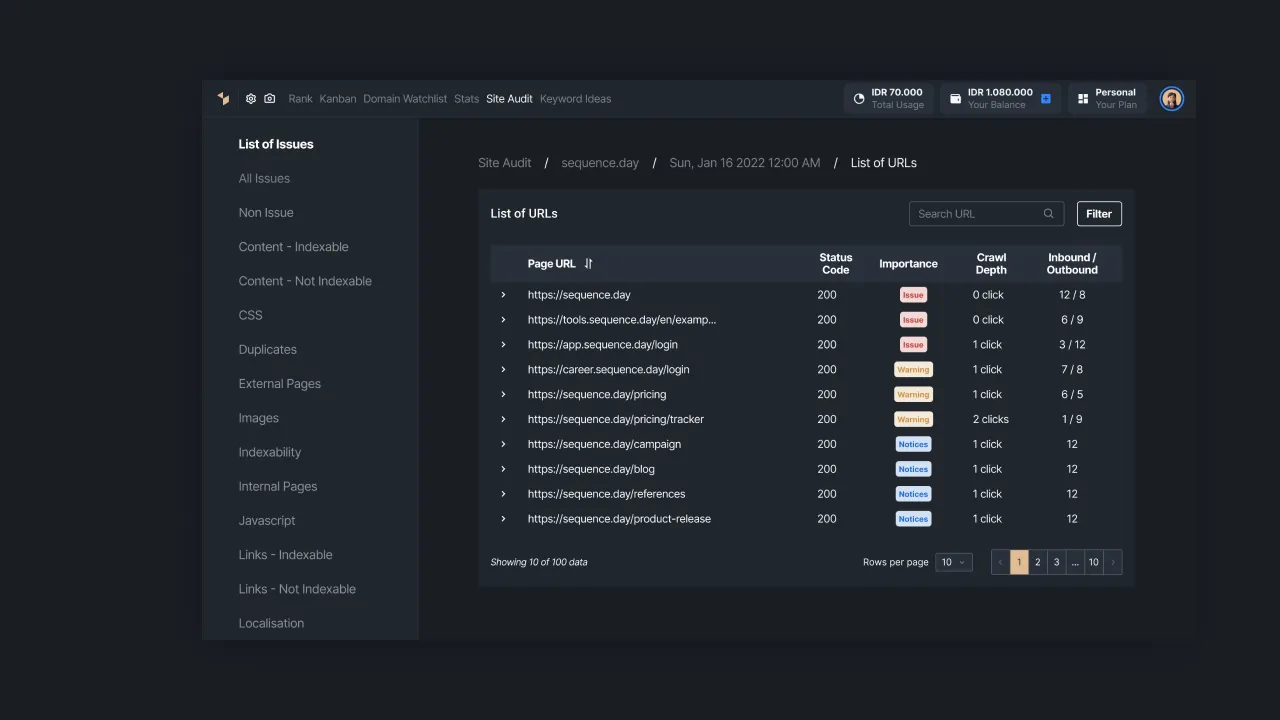The height and width of the screenshot is (720, 1280).
Task: Open Content - Not Indexable category
Action: pyautogui.click(x=305, y=281)
